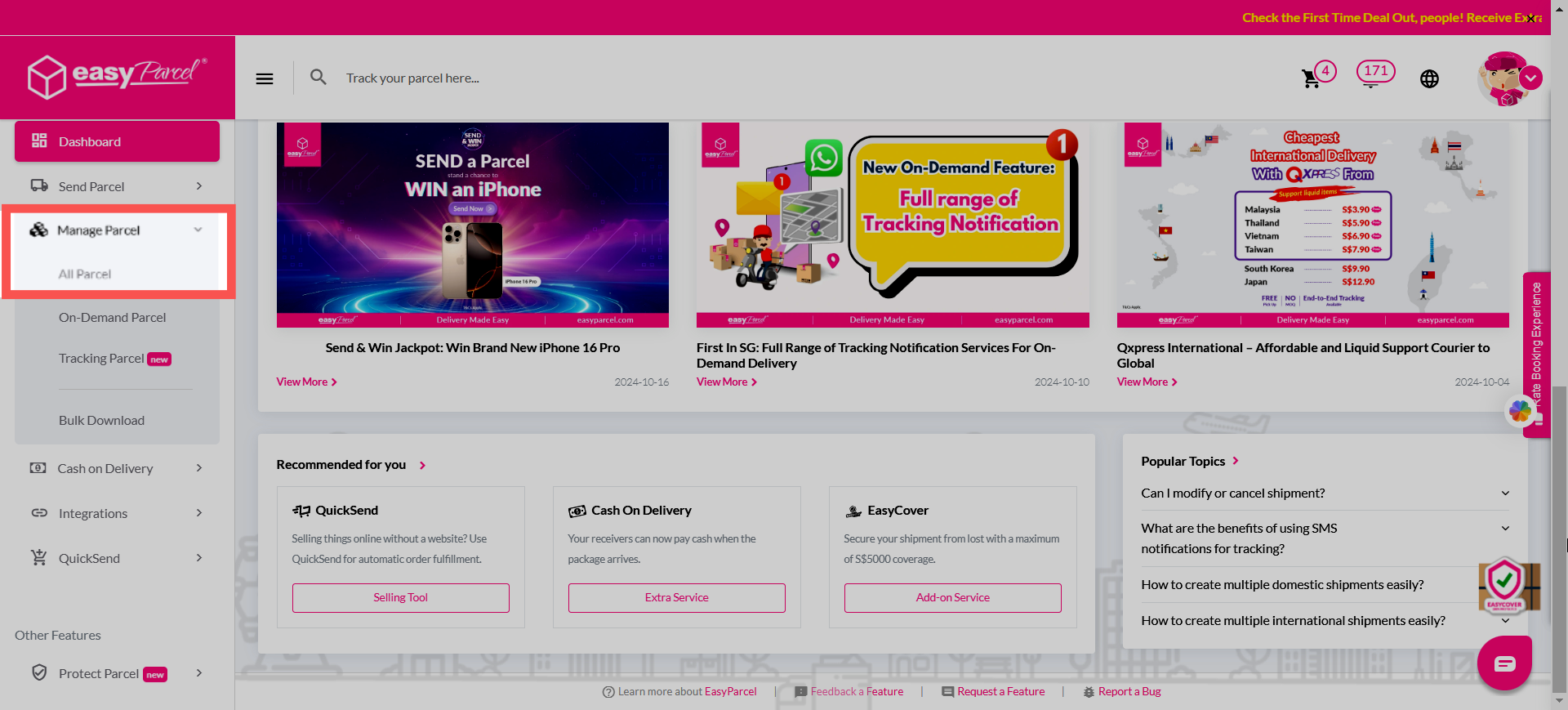Image resolution: width=1568 pixels, height=710 pixels.
Task: Click the Extra Service button
Action: tap(677, 597)
